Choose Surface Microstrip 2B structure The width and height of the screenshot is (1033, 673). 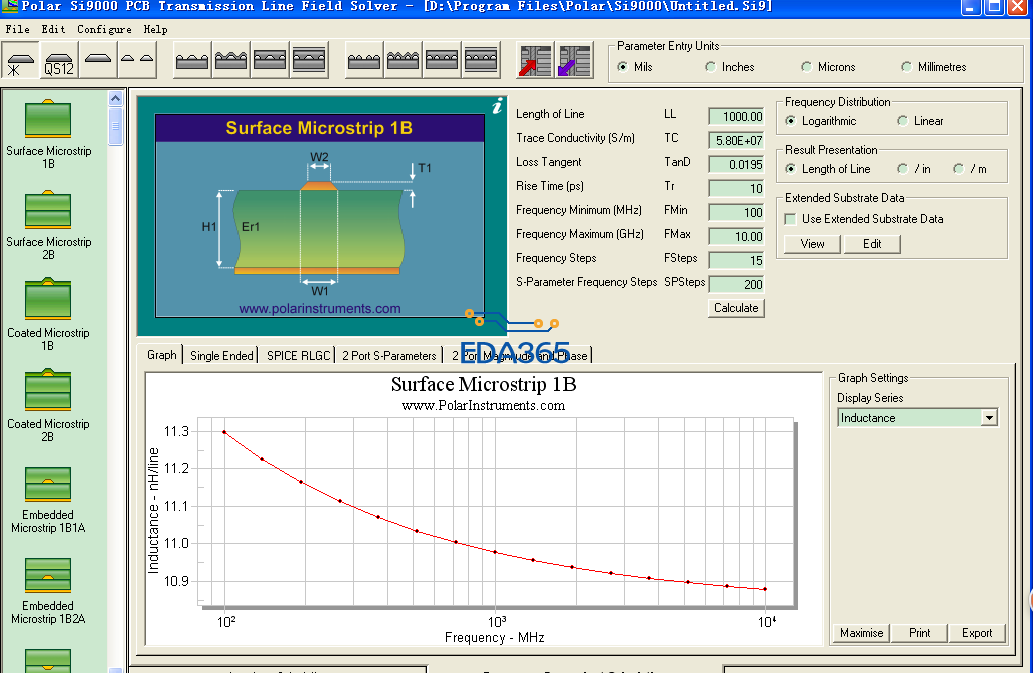(x=48, y=225)
